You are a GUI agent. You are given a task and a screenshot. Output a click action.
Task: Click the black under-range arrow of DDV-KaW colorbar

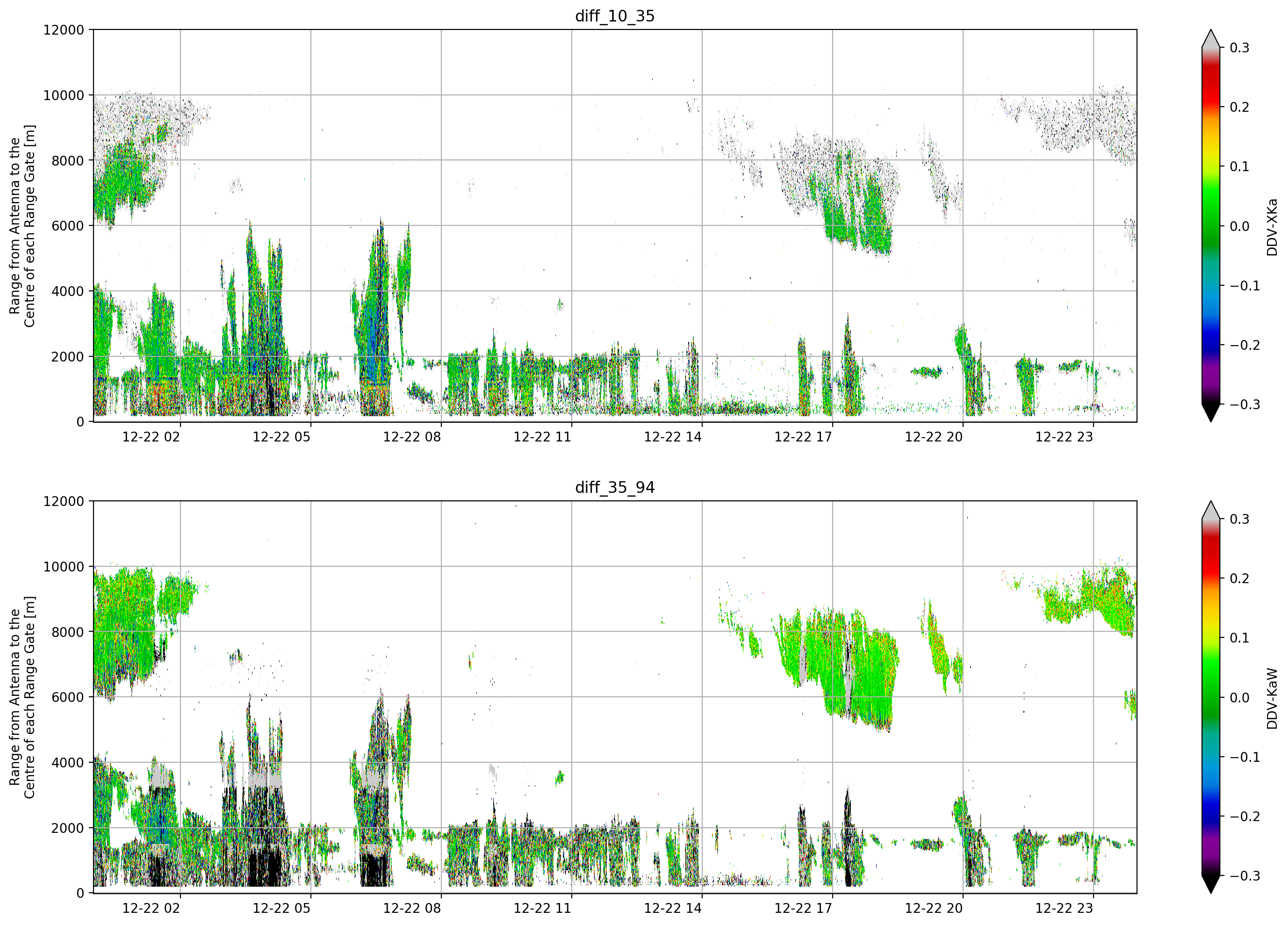[x=1211, y=884]
